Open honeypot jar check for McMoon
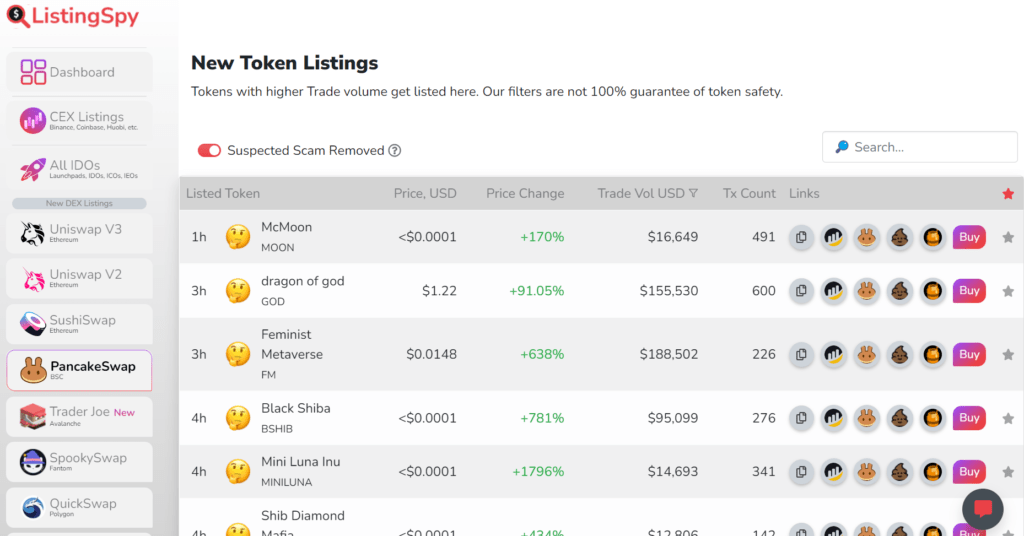This screenshot has height=536, width=1024. [x=933, y=237]
